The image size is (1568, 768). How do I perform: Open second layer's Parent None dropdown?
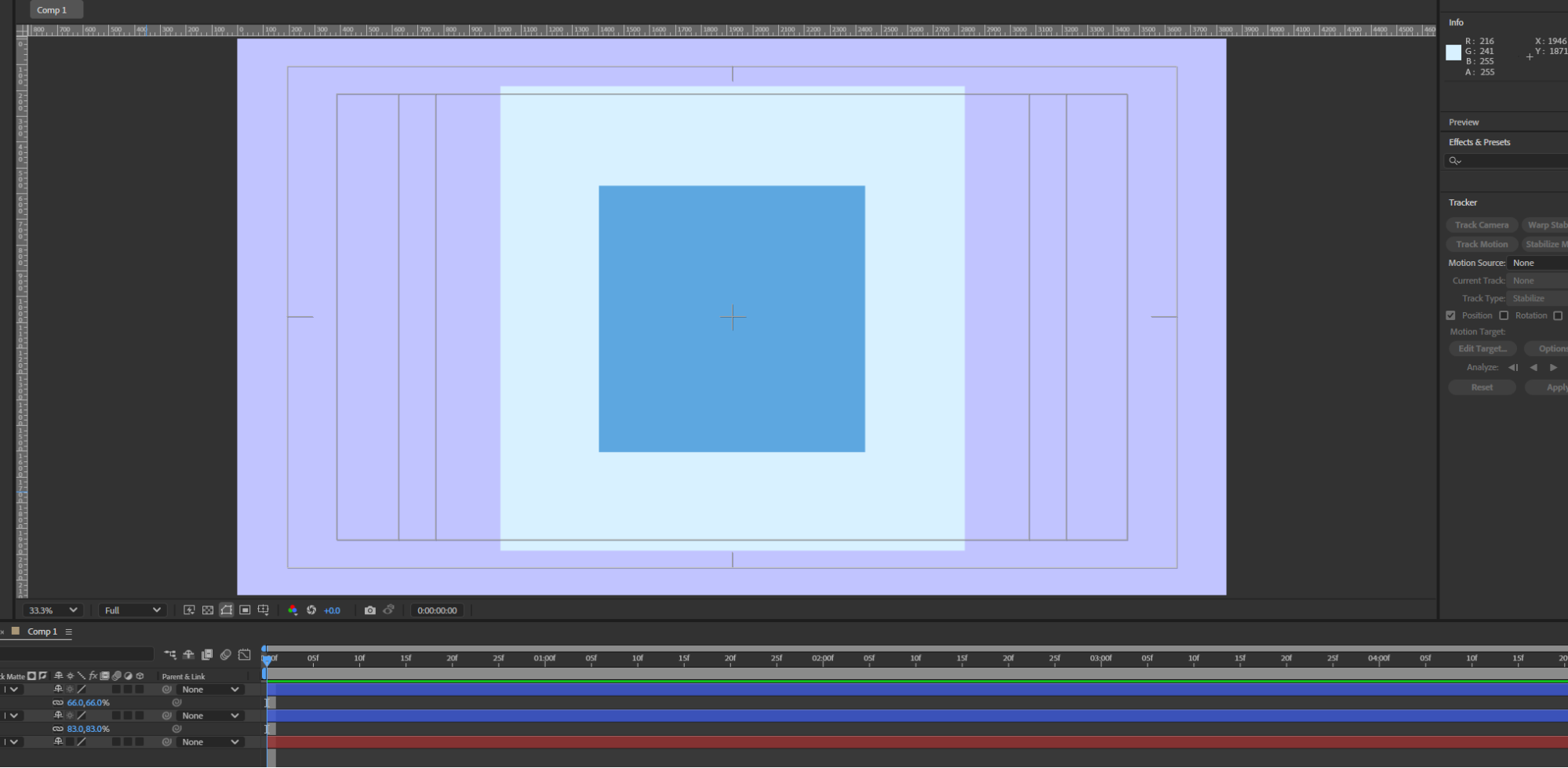click(x=209, y=715)
